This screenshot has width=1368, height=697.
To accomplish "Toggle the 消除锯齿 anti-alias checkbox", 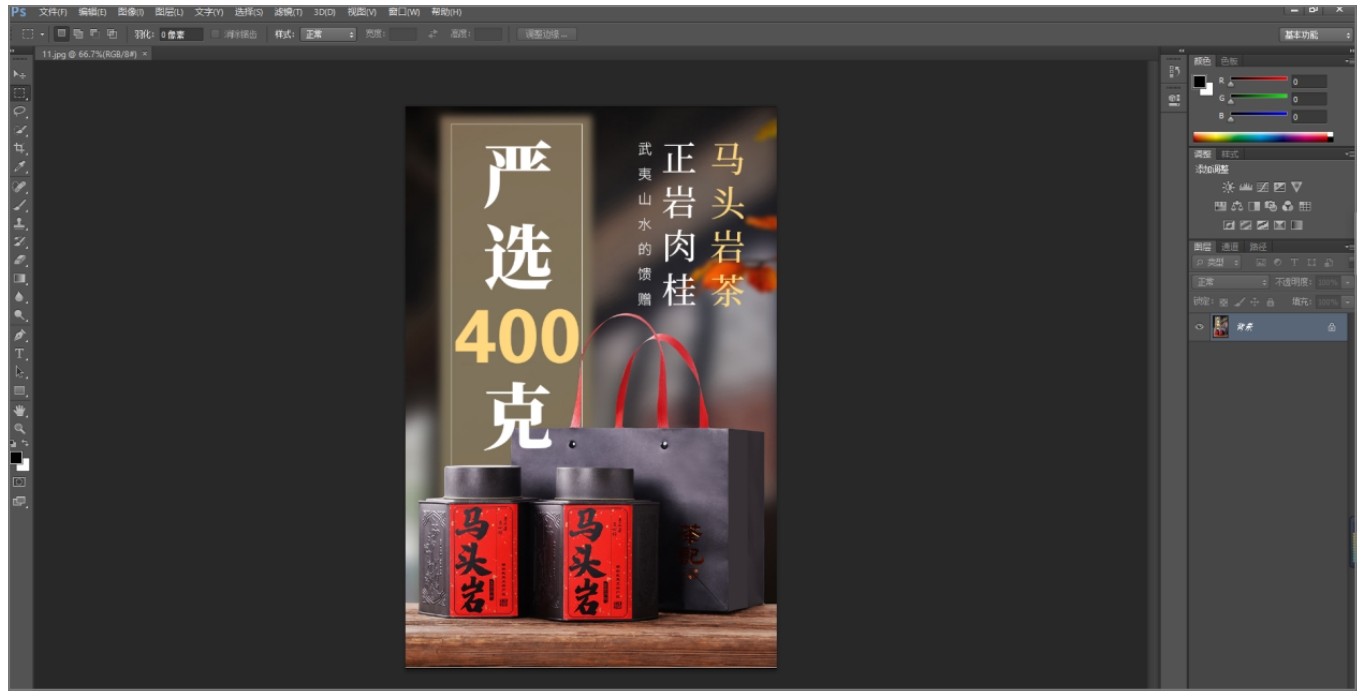I will coord(216,34).
